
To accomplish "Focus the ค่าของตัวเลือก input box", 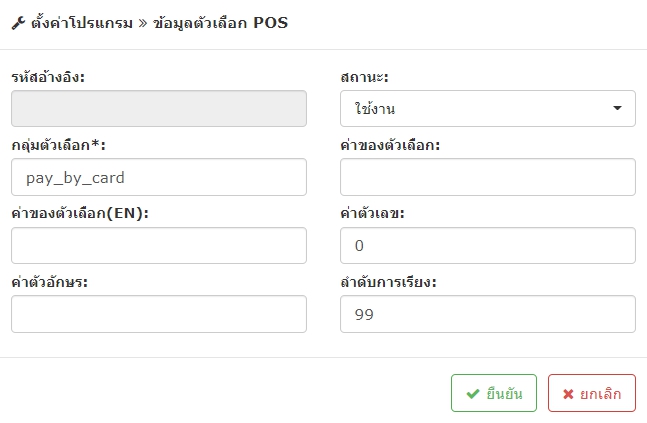I will (488, 177).
